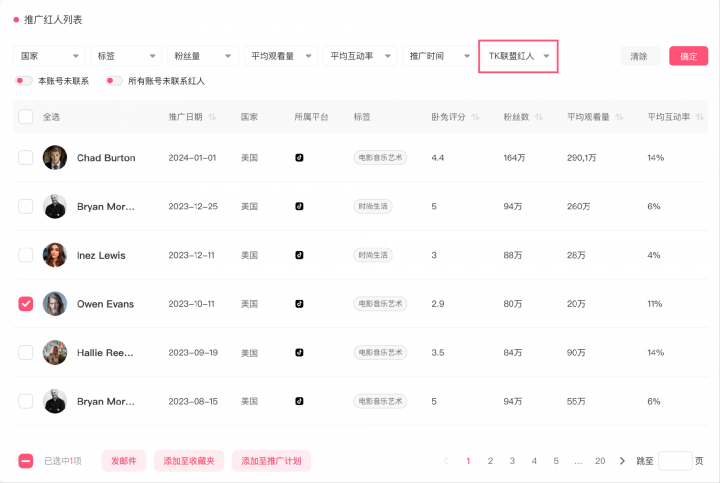This screenshot has width=720, height=483.
Task: Click the TikTok icon in Owen Evans's row
Action: coord(299,304)
